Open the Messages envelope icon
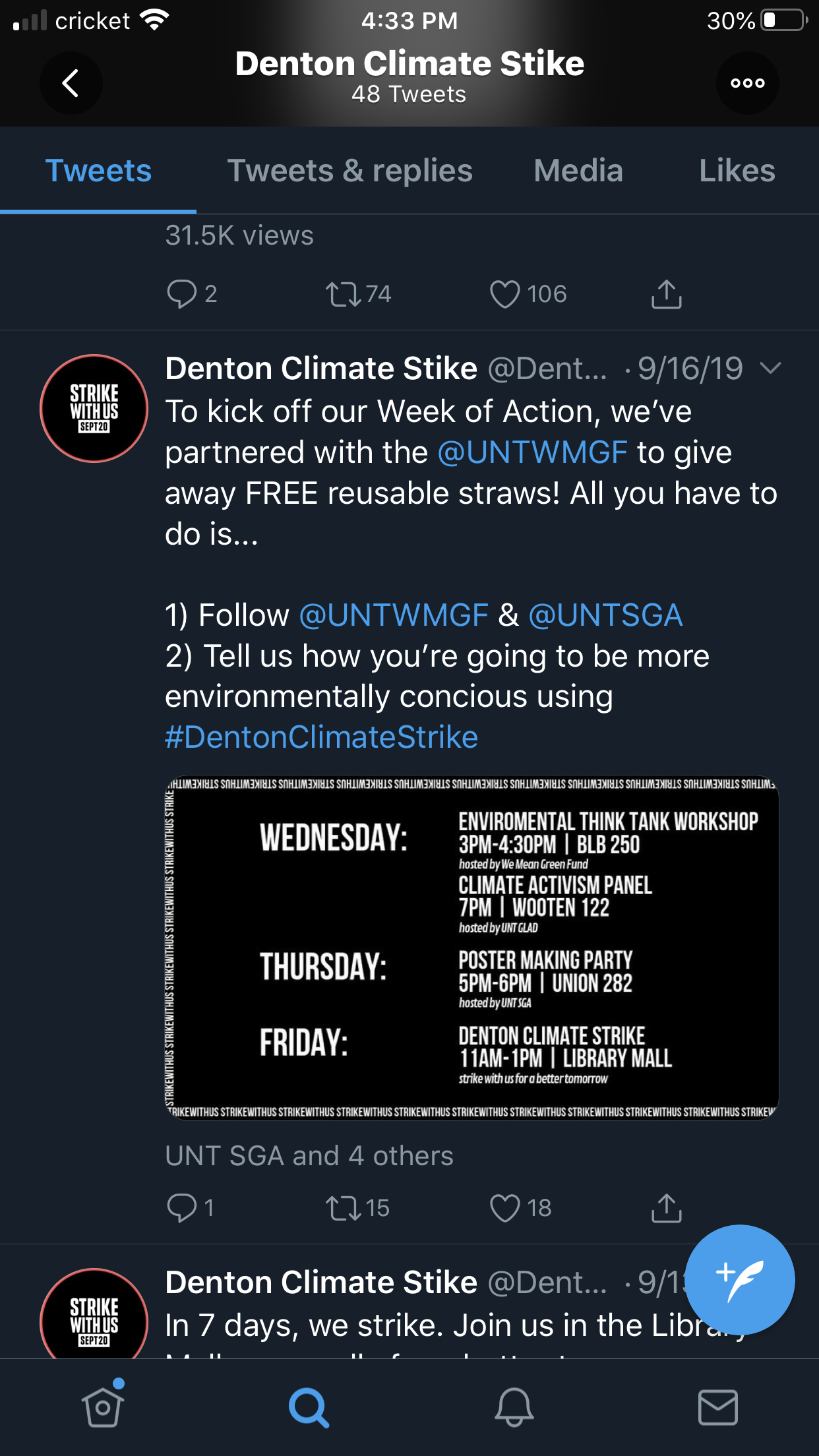This screenshot has height=1456, width=819. tap(717, 1407)
